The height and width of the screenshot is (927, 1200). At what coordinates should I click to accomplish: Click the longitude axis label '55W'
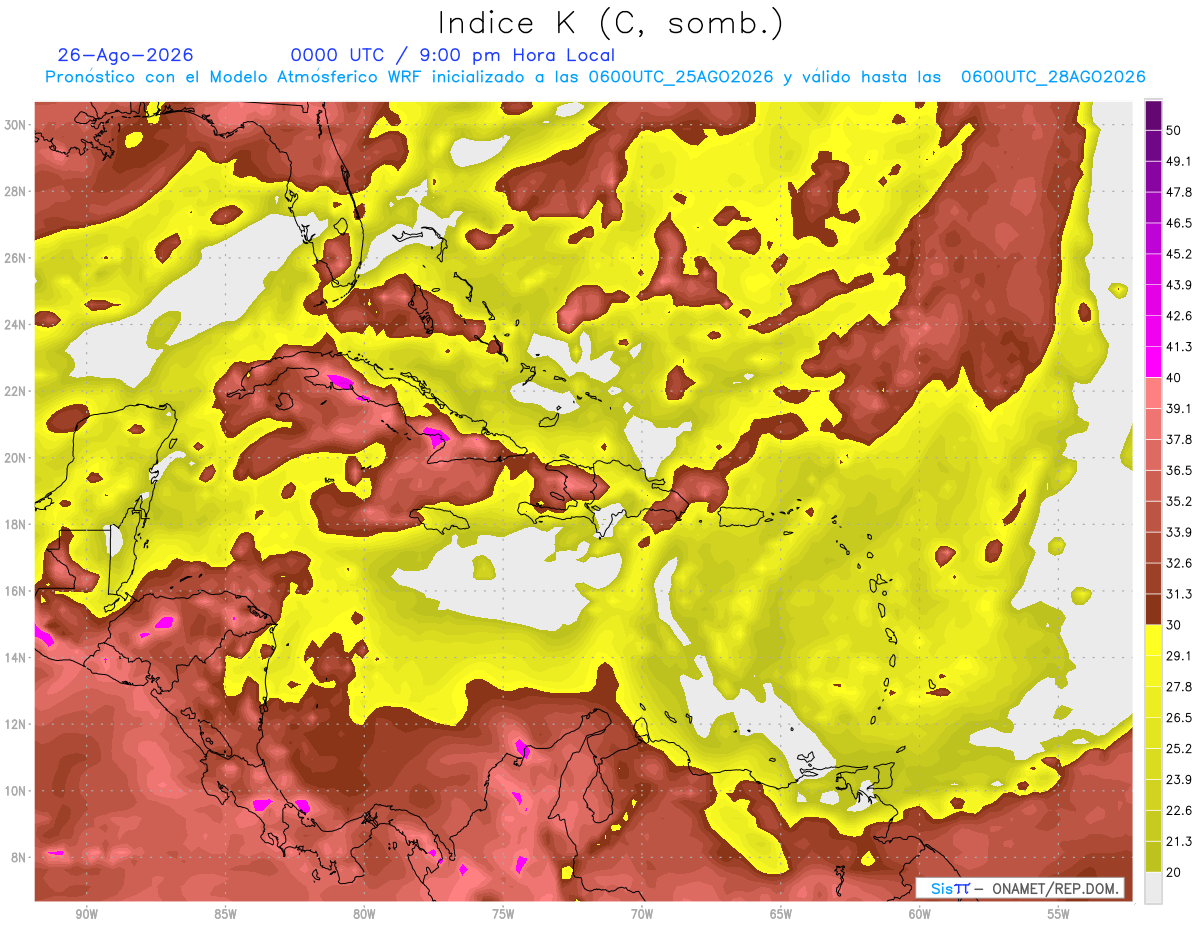pos(1059,914)
